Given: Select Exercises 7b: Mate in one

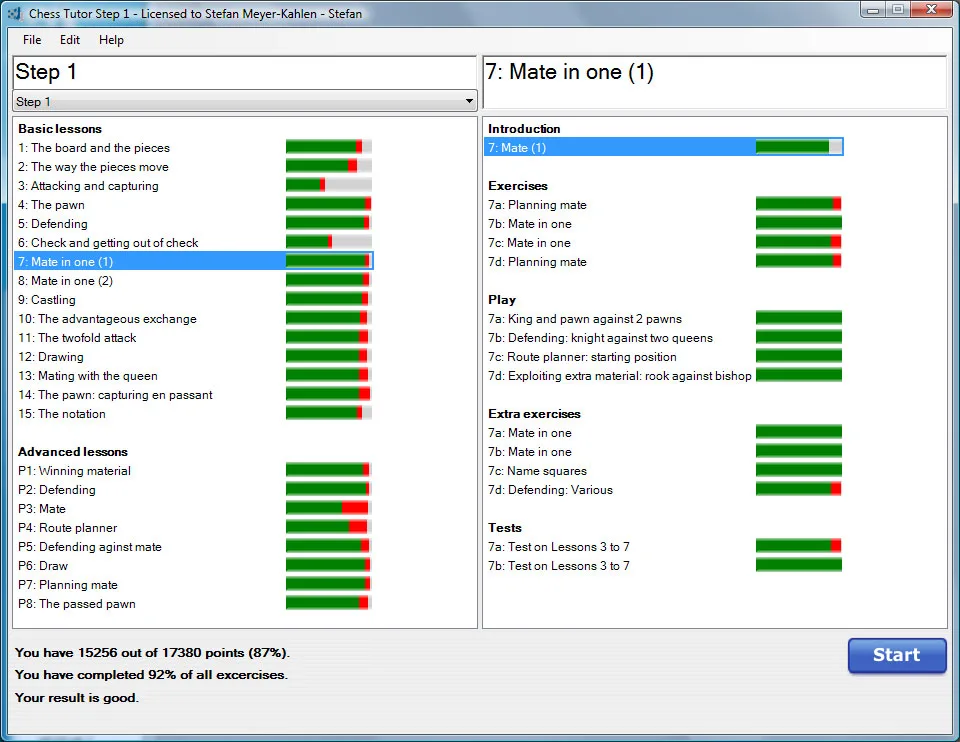Looking at the screenshot, I should click(530, 223).
